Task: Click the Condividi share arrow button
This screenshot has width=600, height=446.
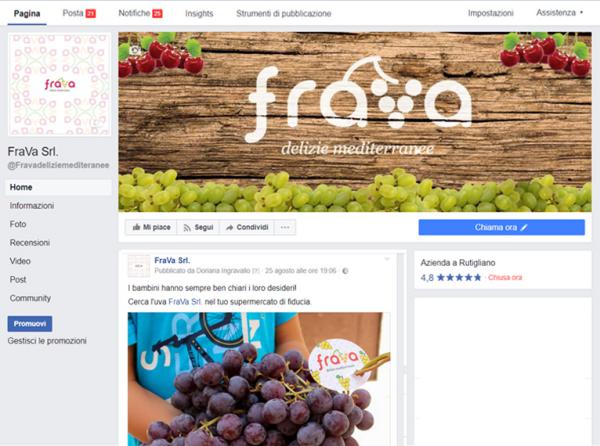Action: (x=247, y=227)
